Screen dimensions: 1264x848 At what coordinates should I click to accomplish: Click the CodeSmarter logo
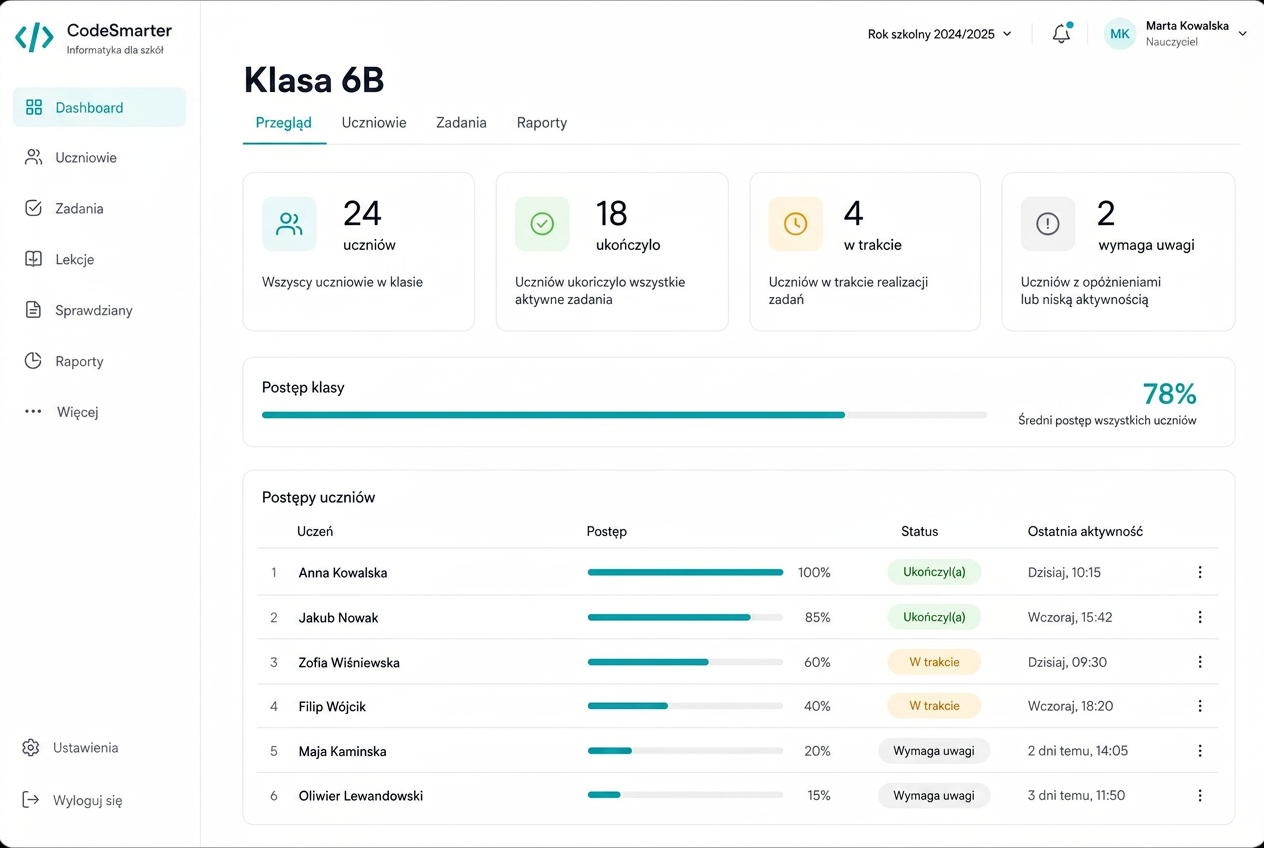[x=35, y=38]
